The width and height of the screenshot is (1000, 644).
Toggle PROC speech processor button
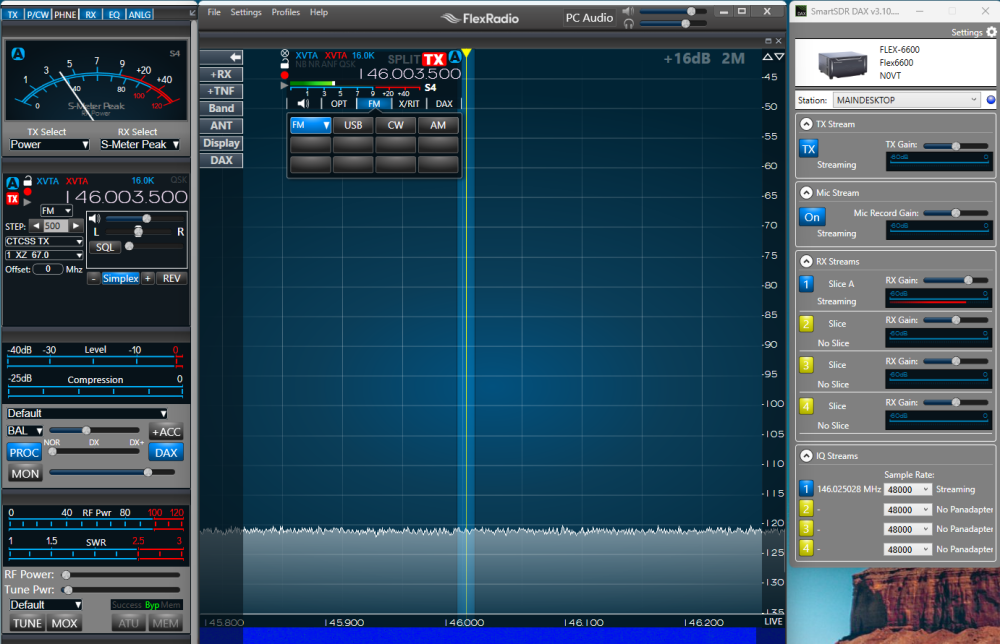click(x=24, y=453)
